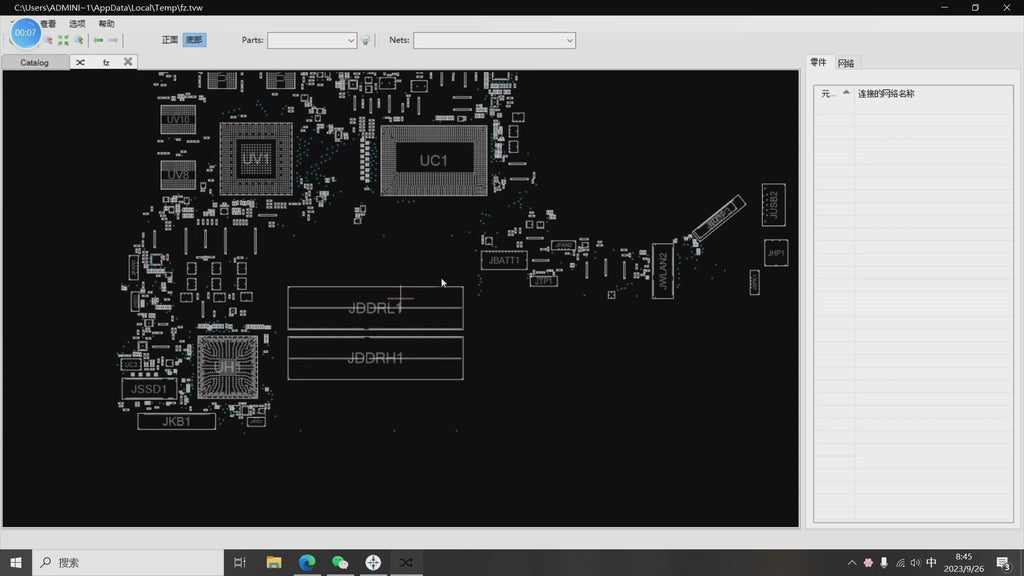The width and height of the screenshot is (1024, 576).
Task: Open Microsoft Edge from the taskbar
Action: coord(307,563)
